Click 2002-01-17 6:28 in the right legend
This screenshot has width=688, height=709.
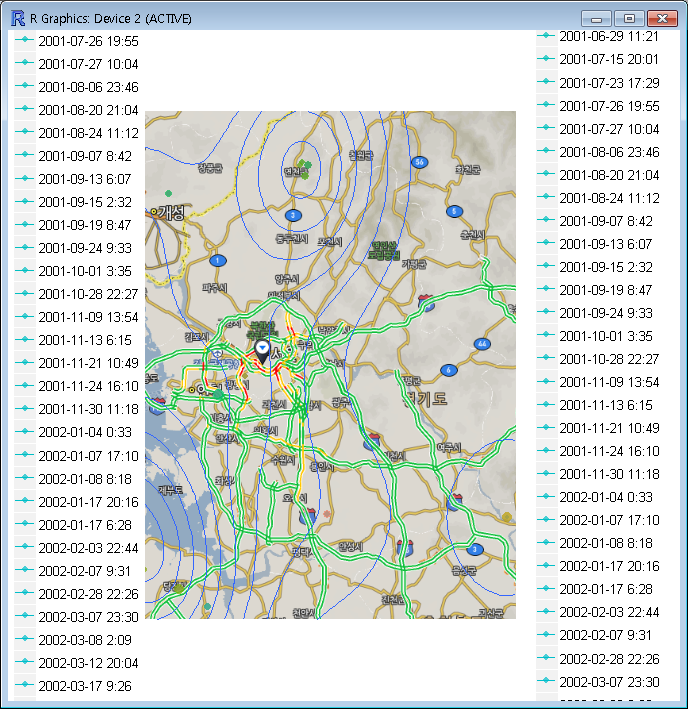(606, 589)
